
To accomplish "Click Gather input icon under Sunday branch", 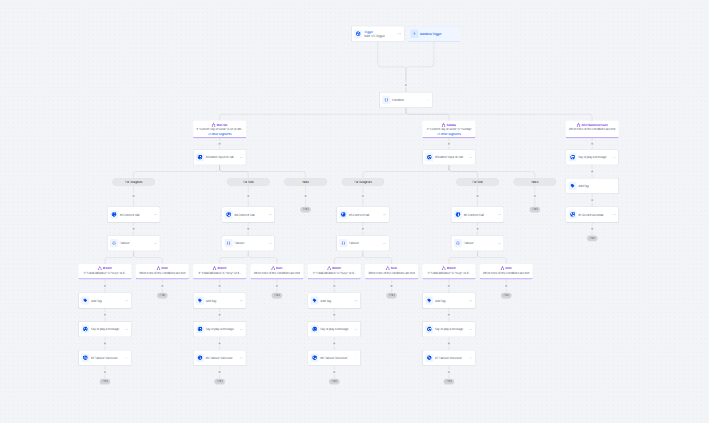I will pos(429,157).
